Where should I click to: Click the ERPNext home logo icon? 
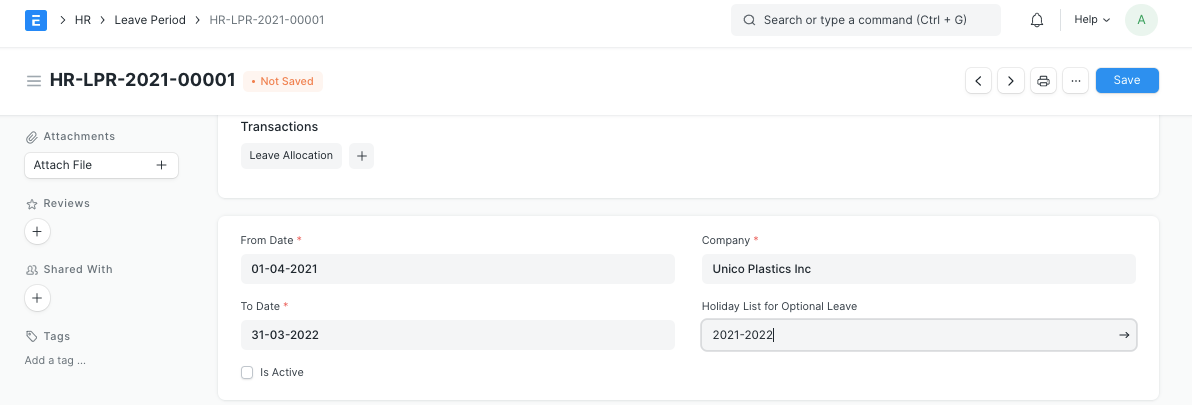click(36, 20)
